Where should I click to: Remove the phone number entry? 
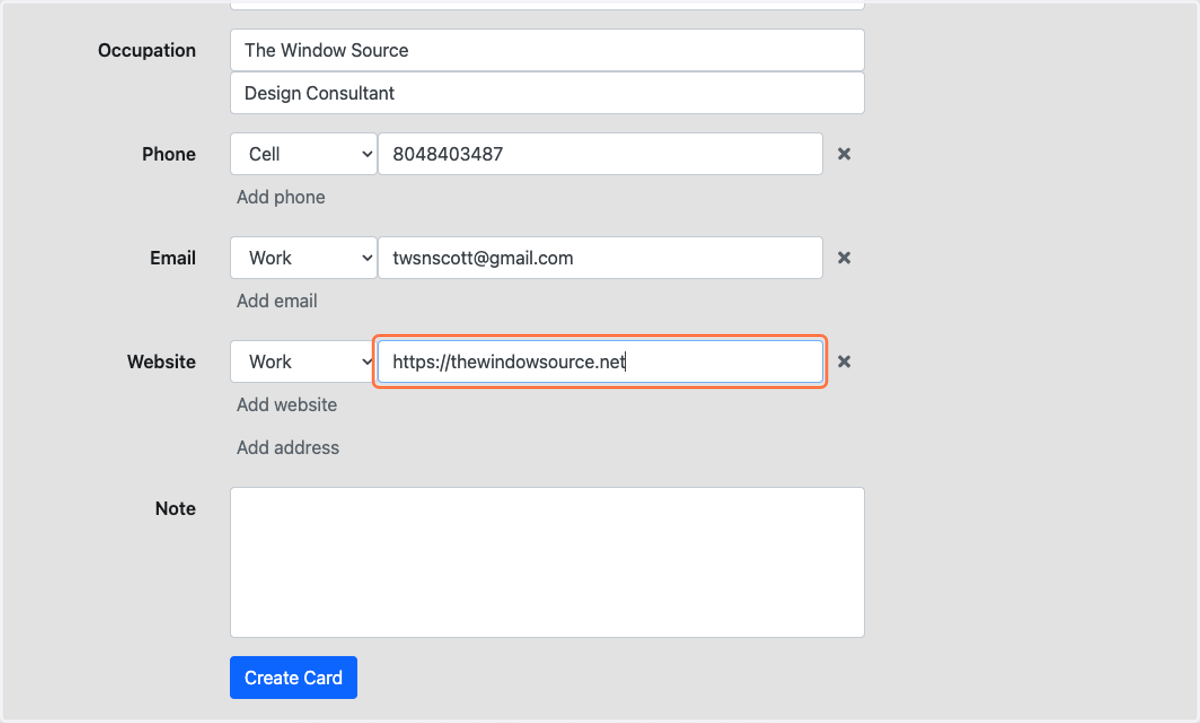(844, 154)
